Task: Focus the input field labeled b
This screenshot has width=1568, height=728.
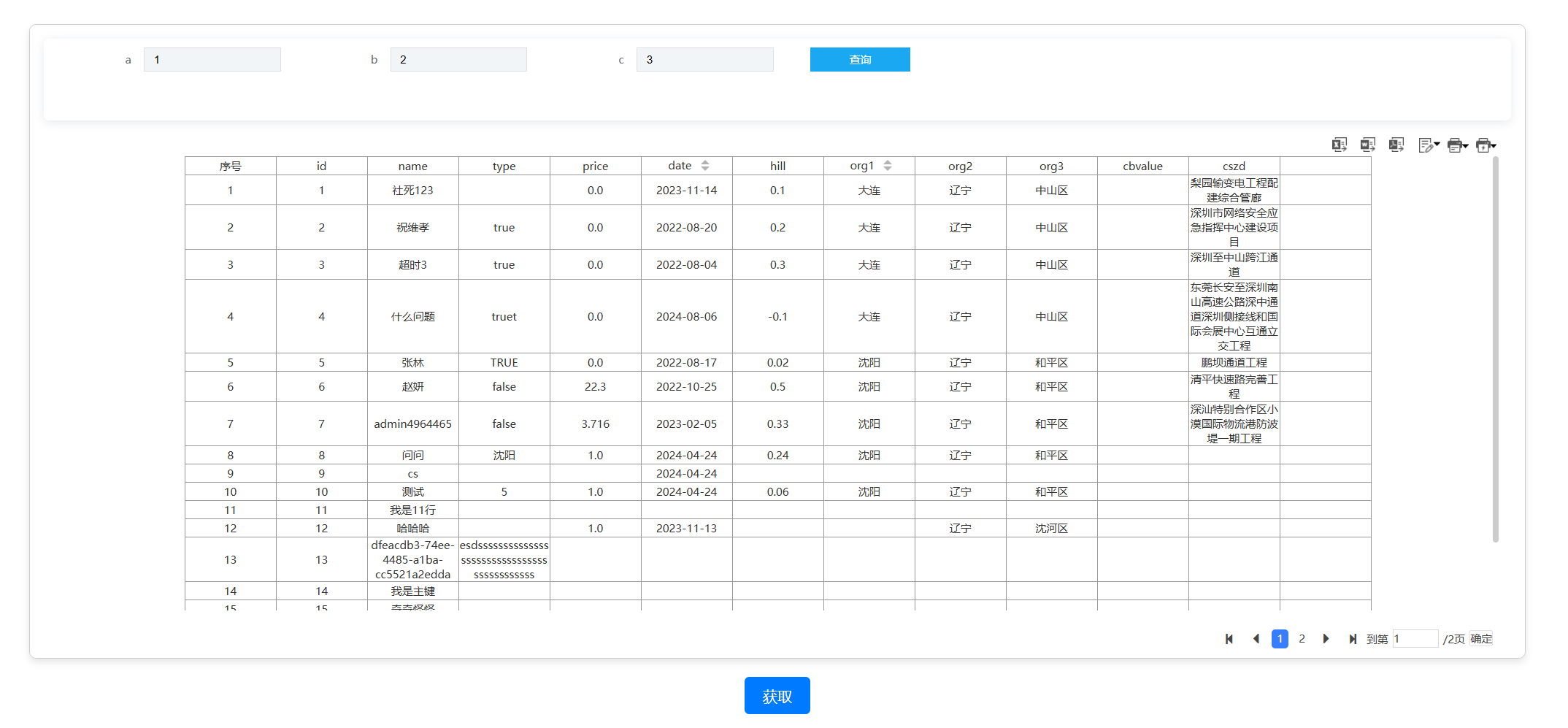Action: [x=458, y=59]
